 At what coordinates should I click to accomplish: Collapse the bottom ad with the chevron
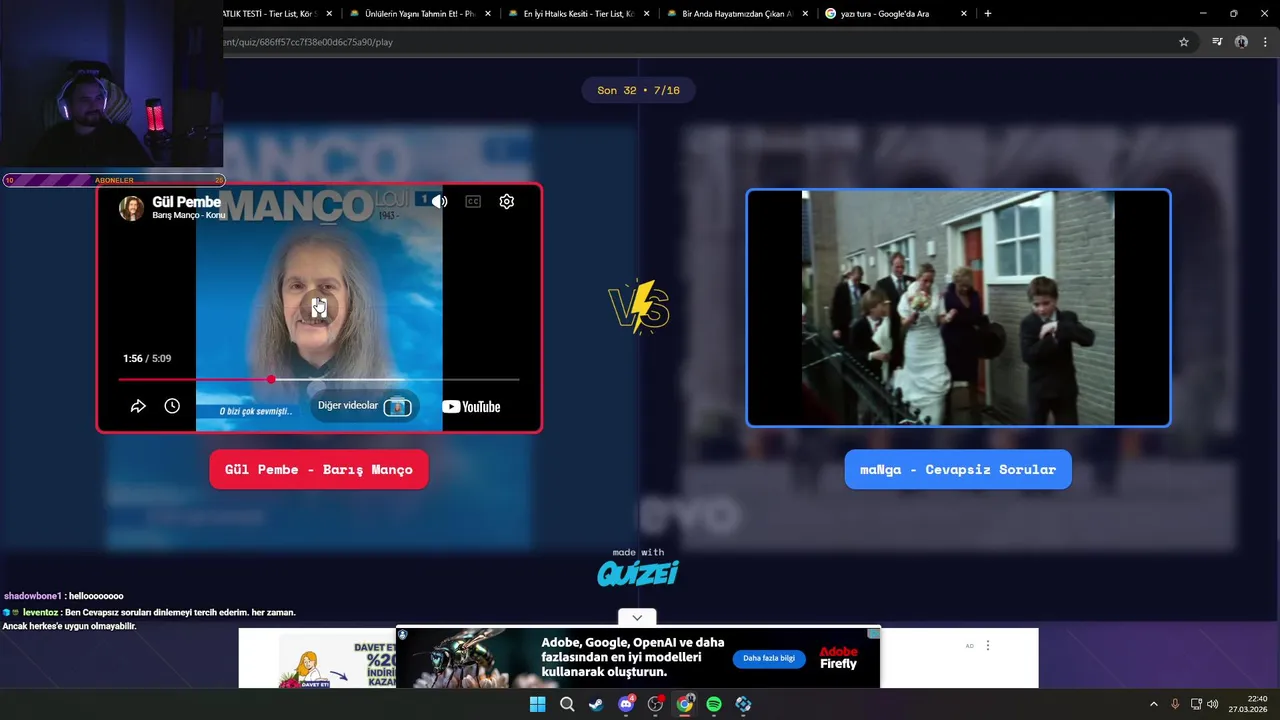tap(637, 617)
